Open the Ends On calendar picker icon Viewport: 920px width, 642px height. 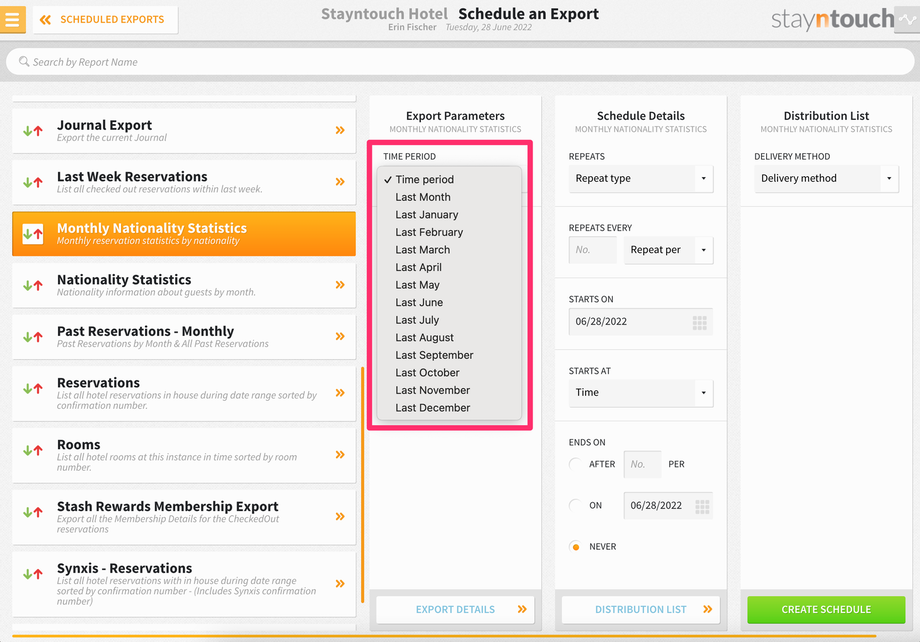pyautogui.click(x=702, y=506)
